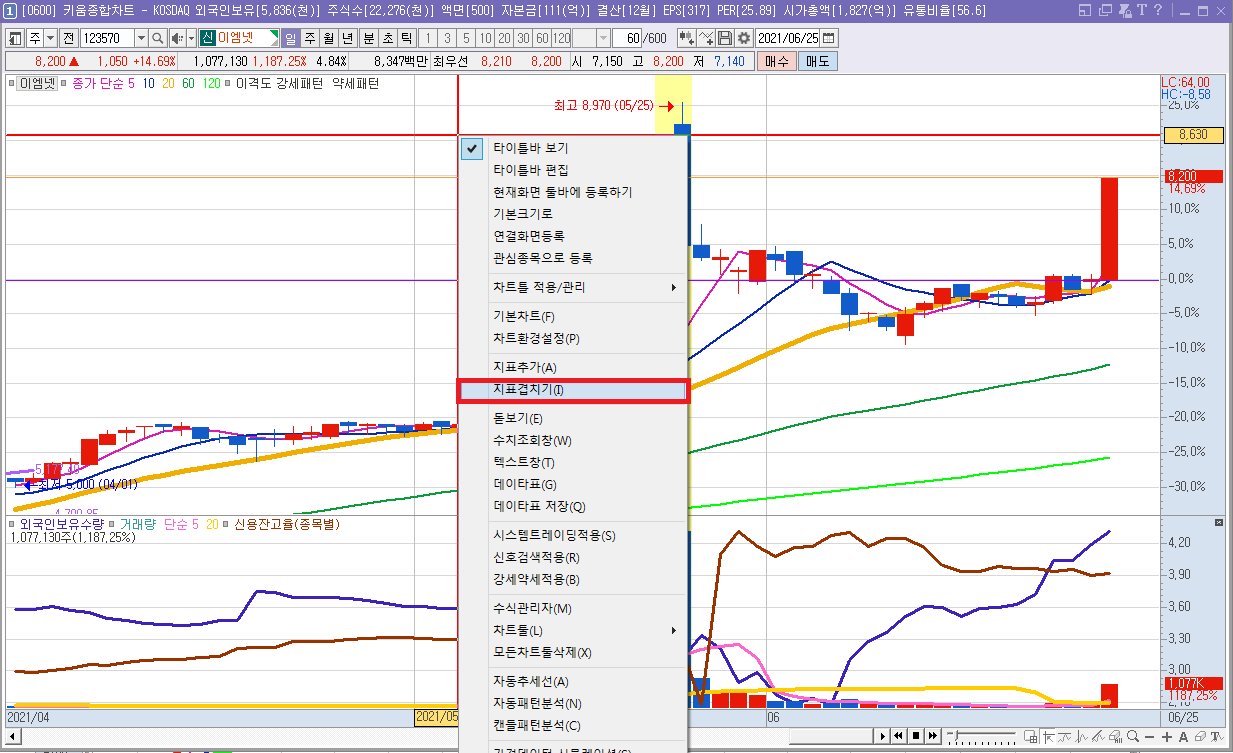Viewport: 1233px width, 753px height.
Task: Click the speaker sound icon in toolbar
Action: 177,38
